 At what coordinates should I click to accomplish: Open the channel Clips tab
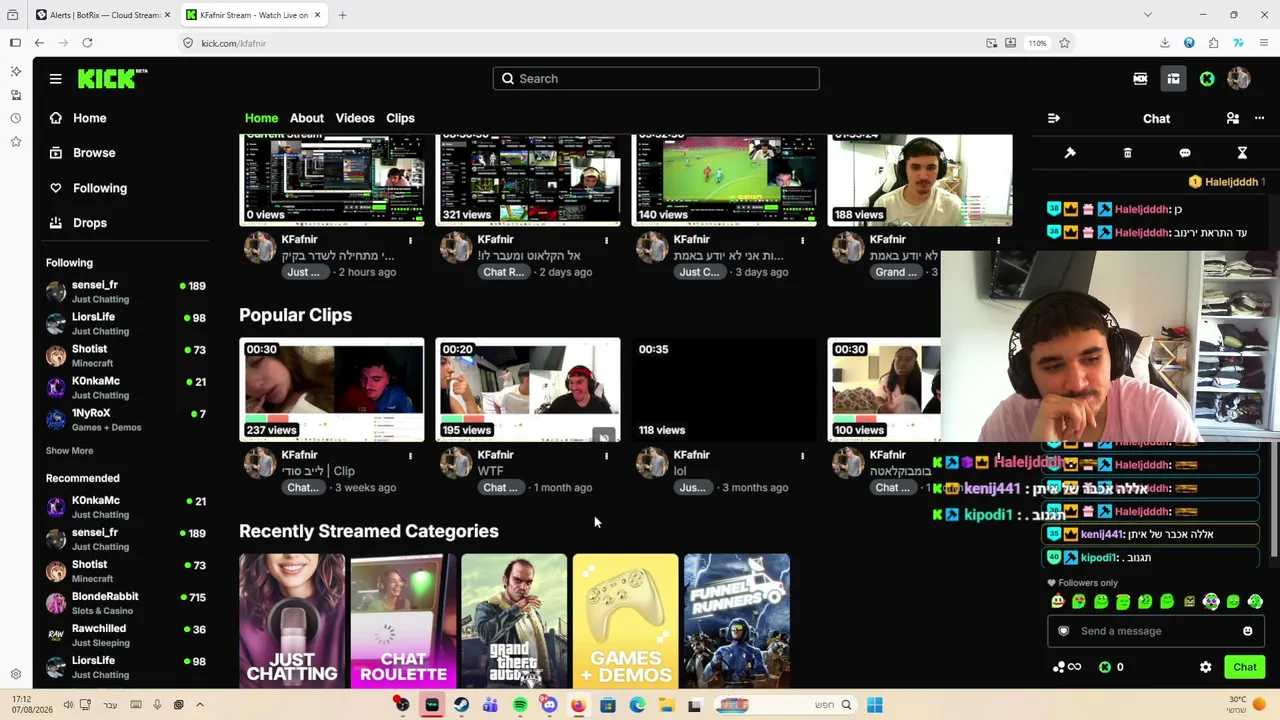tap(400, 118)
